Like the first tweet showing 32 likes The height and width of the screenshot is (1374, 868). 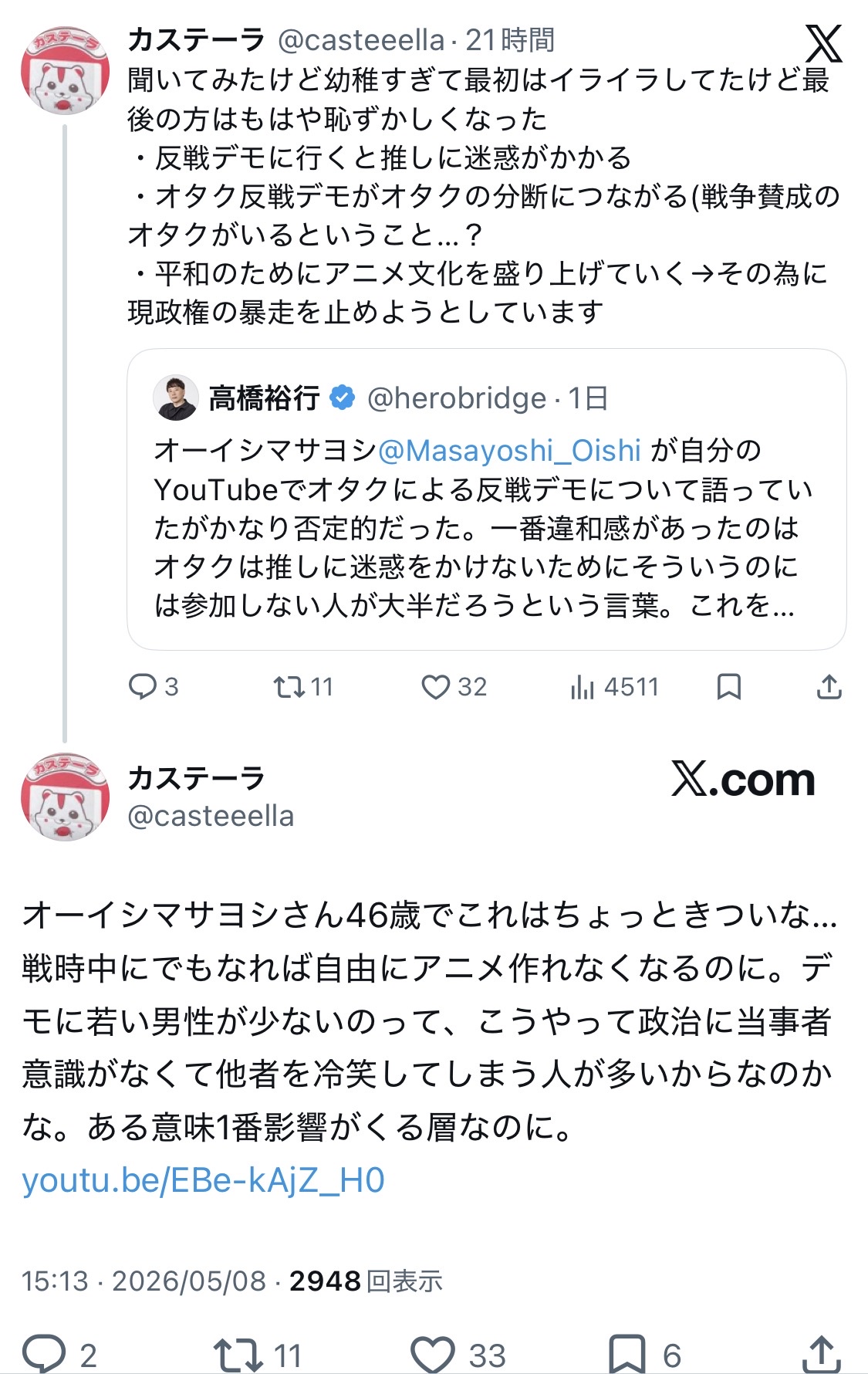point(454,686)
